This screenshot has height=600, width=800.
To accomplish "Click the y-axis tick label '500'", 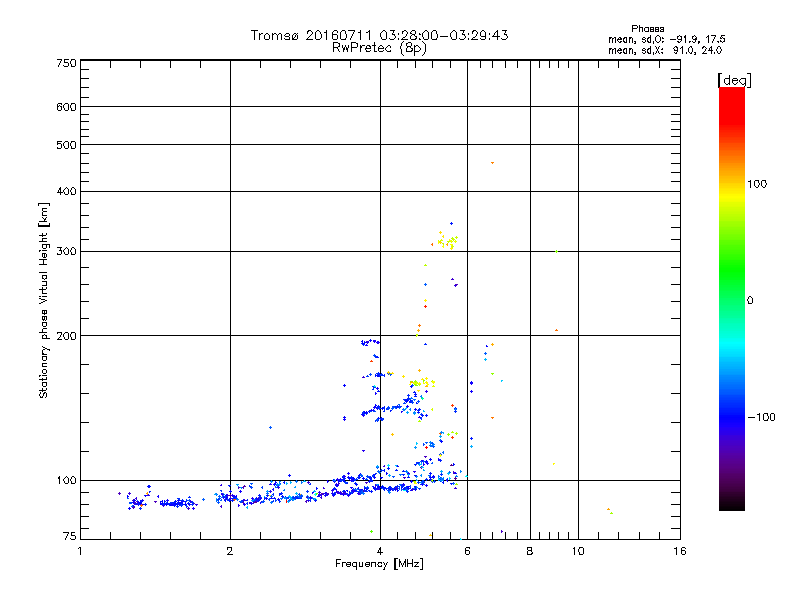I will [x=66, y=145].
